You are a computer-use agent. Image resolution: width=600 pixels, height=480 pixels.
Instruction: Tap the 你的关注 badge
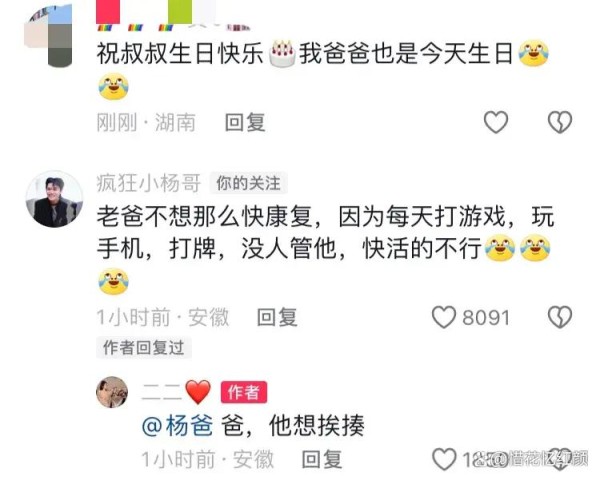248,183
